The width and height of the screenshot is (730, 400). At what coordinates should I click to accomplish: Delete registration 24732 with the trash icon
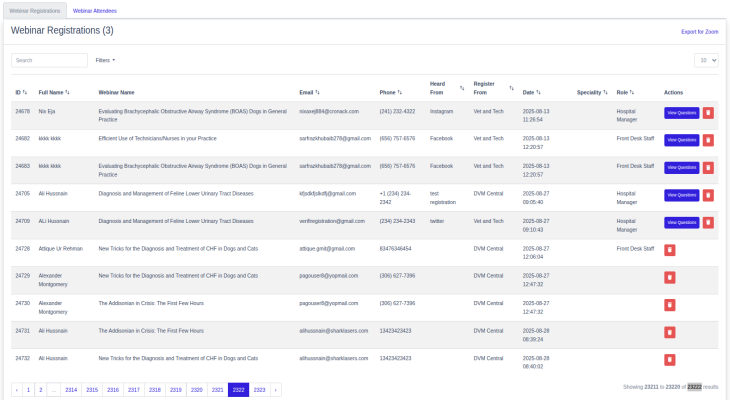pyautogui.click(x=669, y=358)
